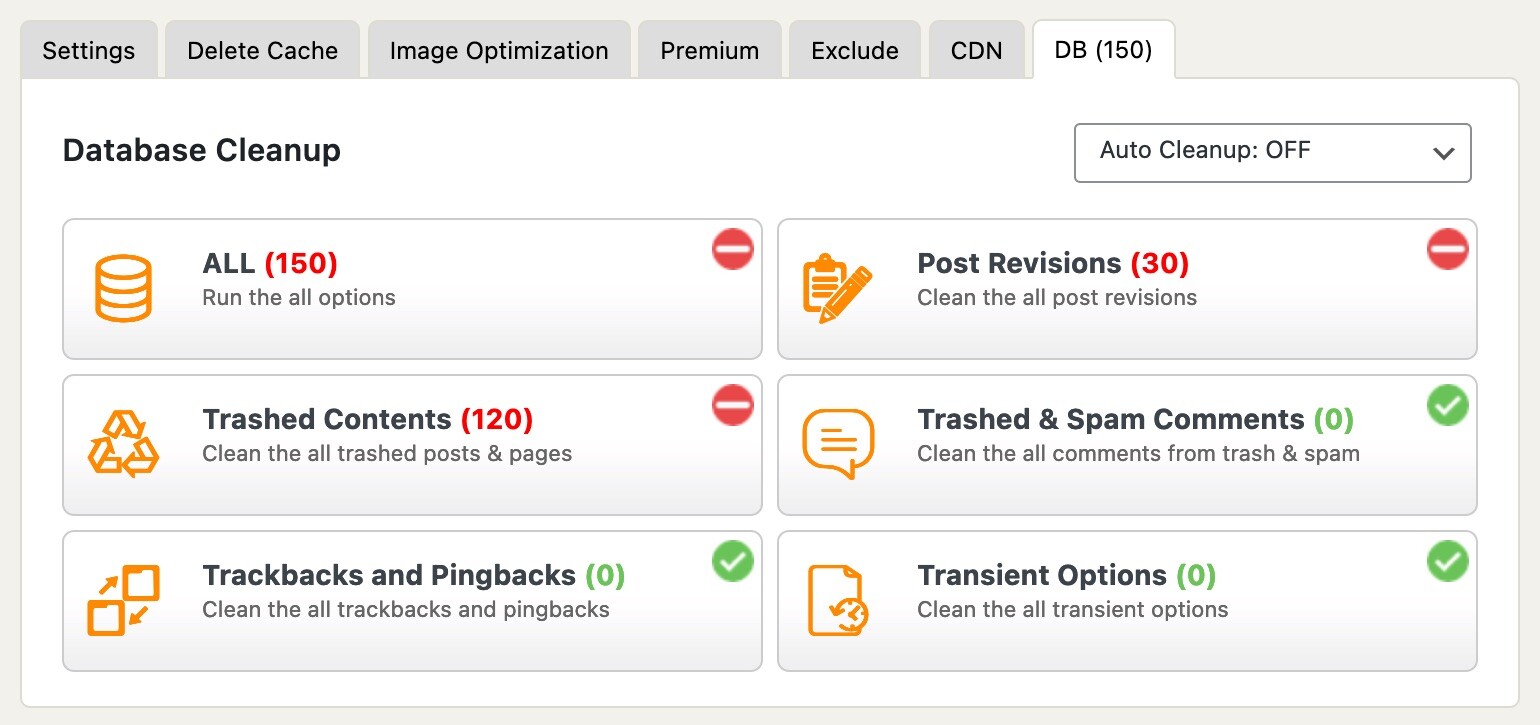Viewport: 1540px width, 725px height.
Task: Click the clipboard and pencil Post Revisions icon
Action: [x=837, y=288]
